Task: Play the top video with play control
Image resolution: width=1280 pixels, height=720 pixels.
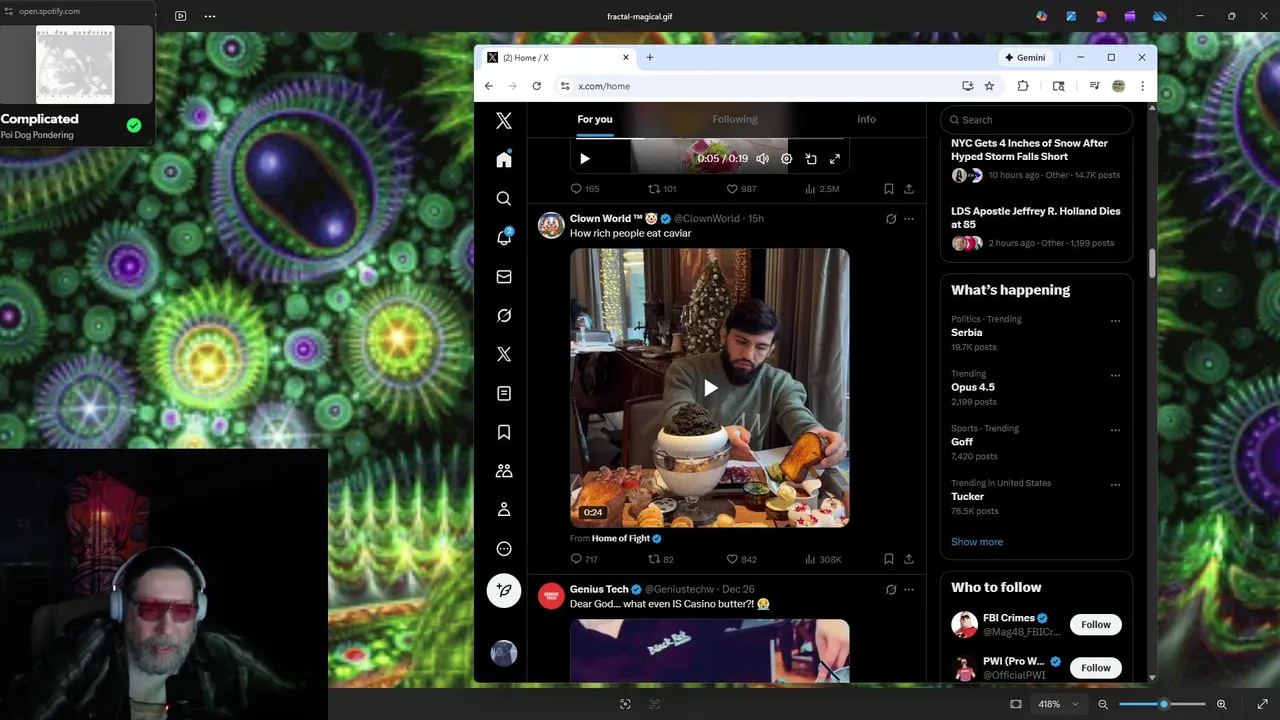Action: click(x=585, y=158)
